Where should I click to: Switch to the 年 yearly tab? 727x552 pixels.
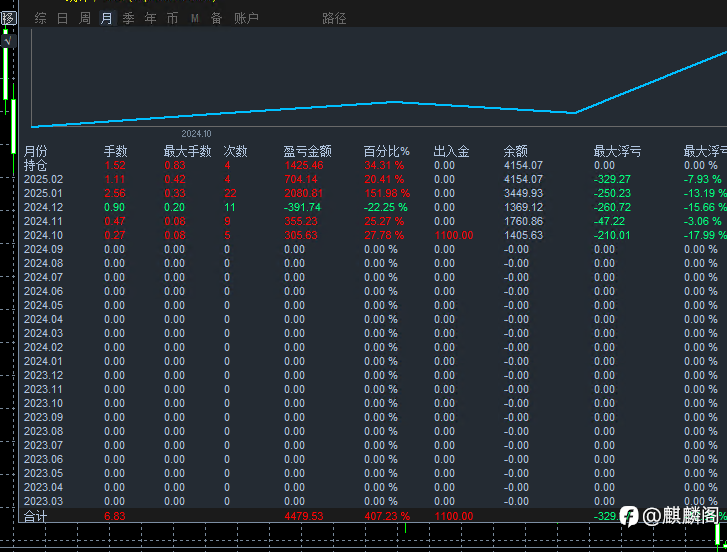click(x=150, y=18)
